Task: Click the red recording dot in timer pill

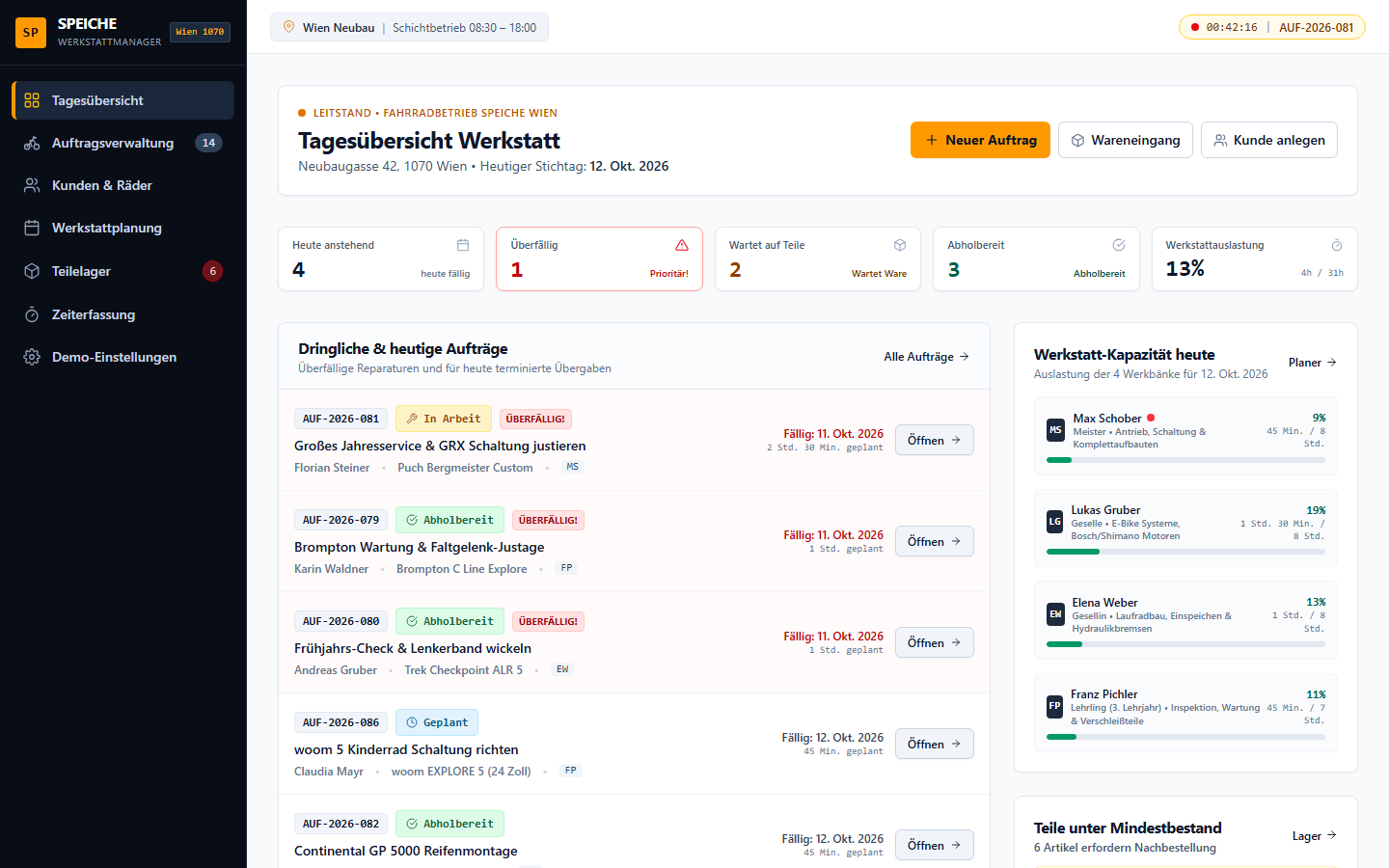Action: click(x=1195, y=27)
